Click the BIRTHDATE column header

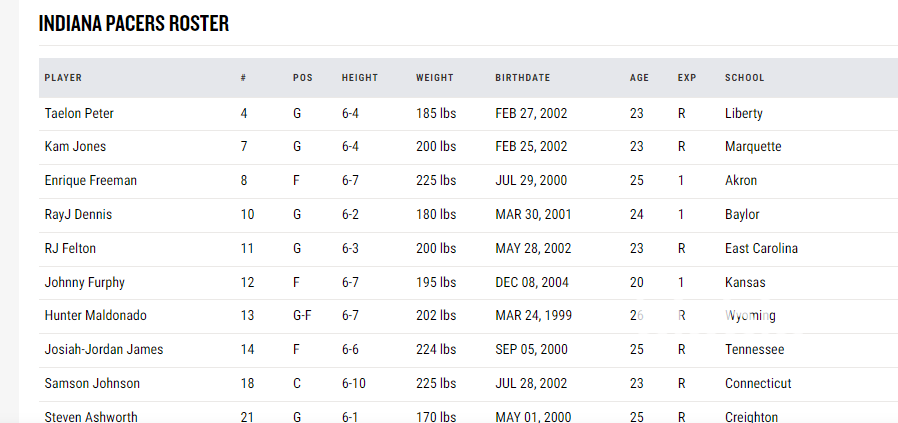[522, 78]
